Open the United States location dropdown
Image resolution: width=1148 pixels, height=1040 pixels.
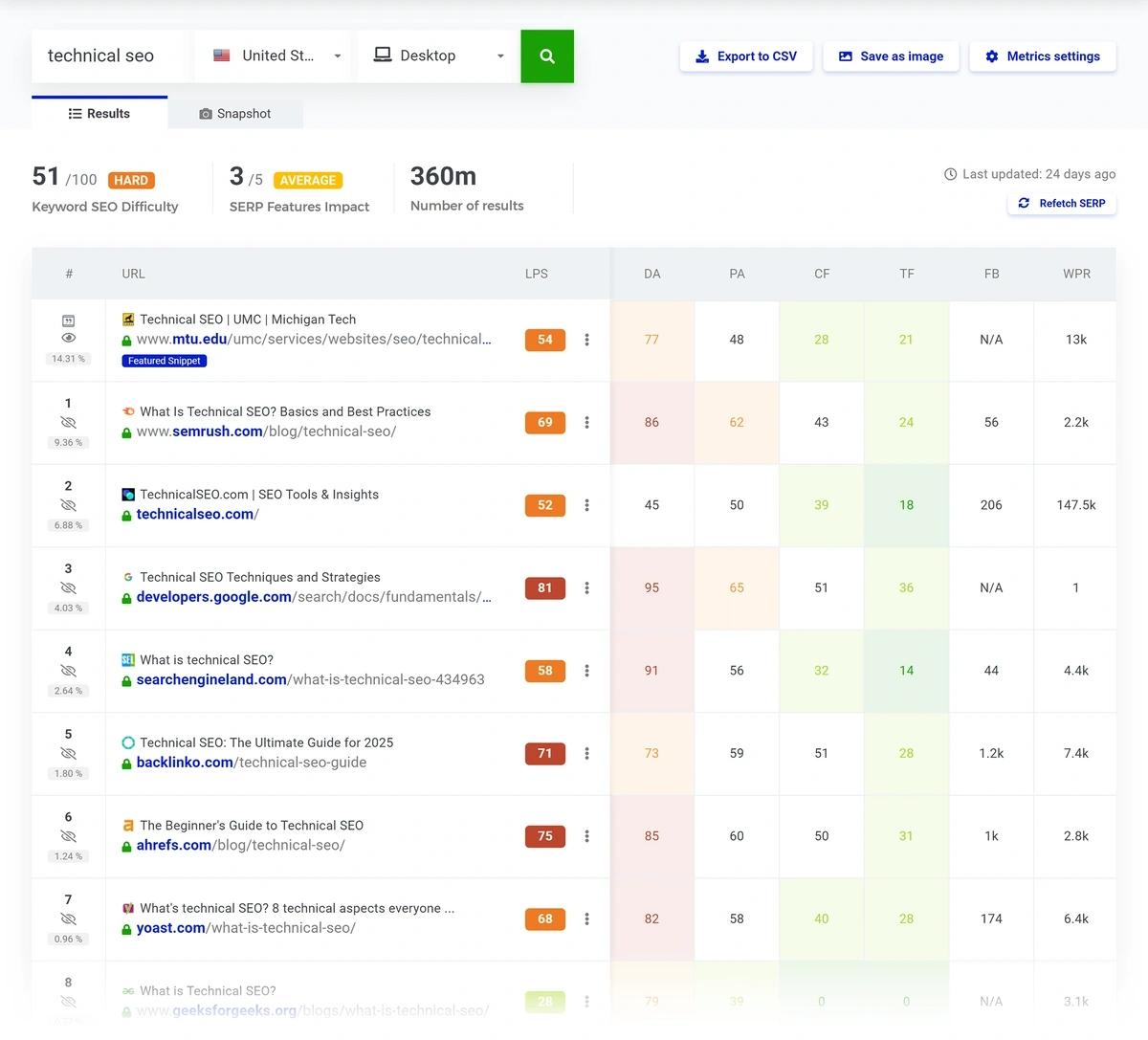tap(274, 56)
